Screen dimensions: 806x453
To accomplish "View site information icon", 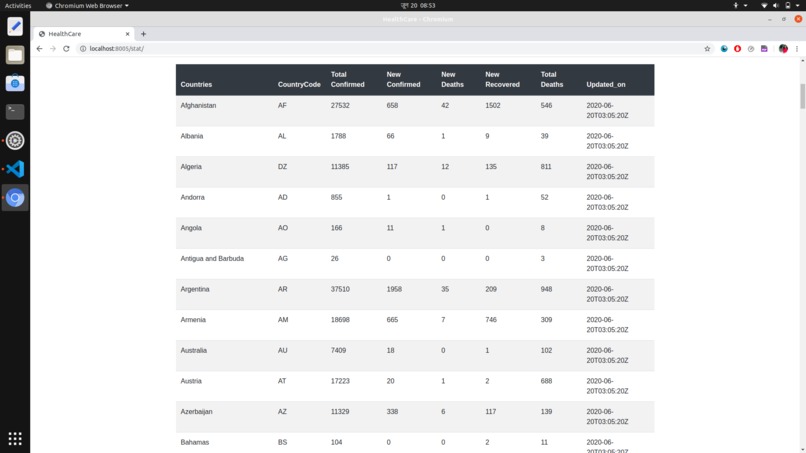I will 83,48.
